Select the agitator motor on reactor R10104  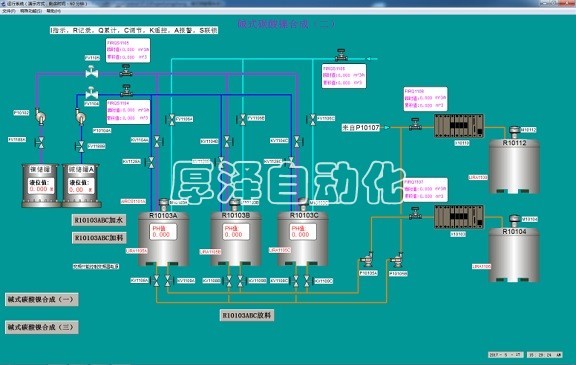514,221
